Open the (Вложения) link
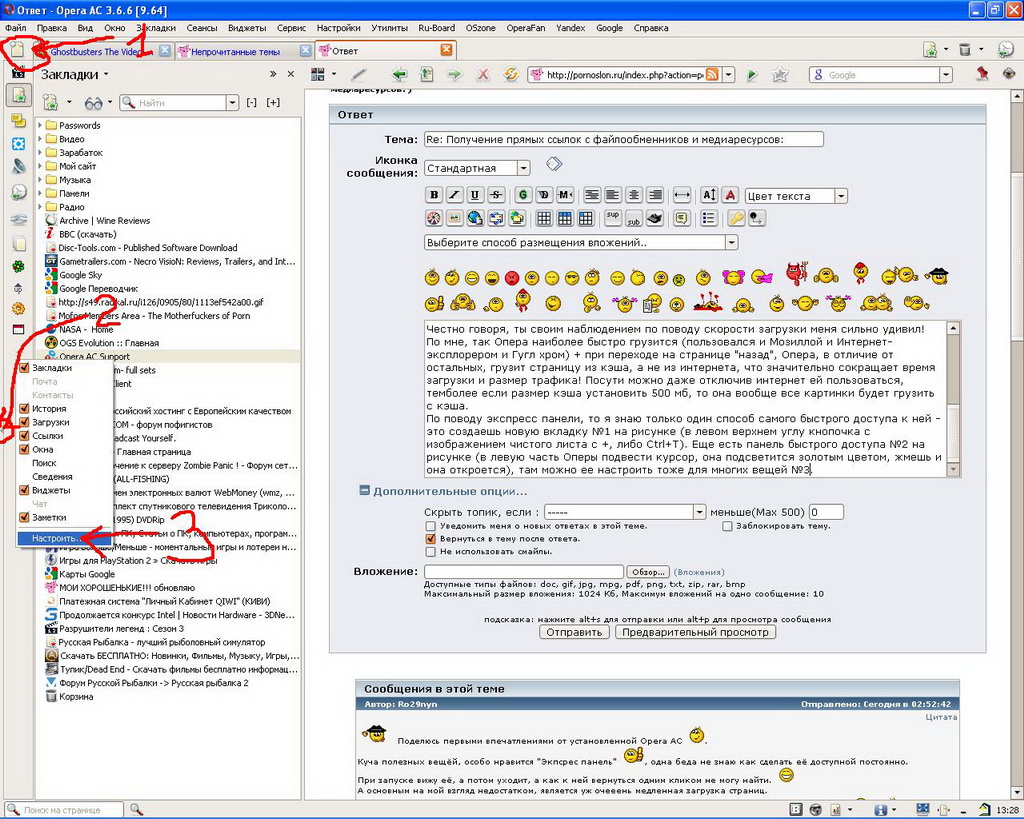This screenshot has height=819, width=1024. pyautogui.click(x=699, y=572)
